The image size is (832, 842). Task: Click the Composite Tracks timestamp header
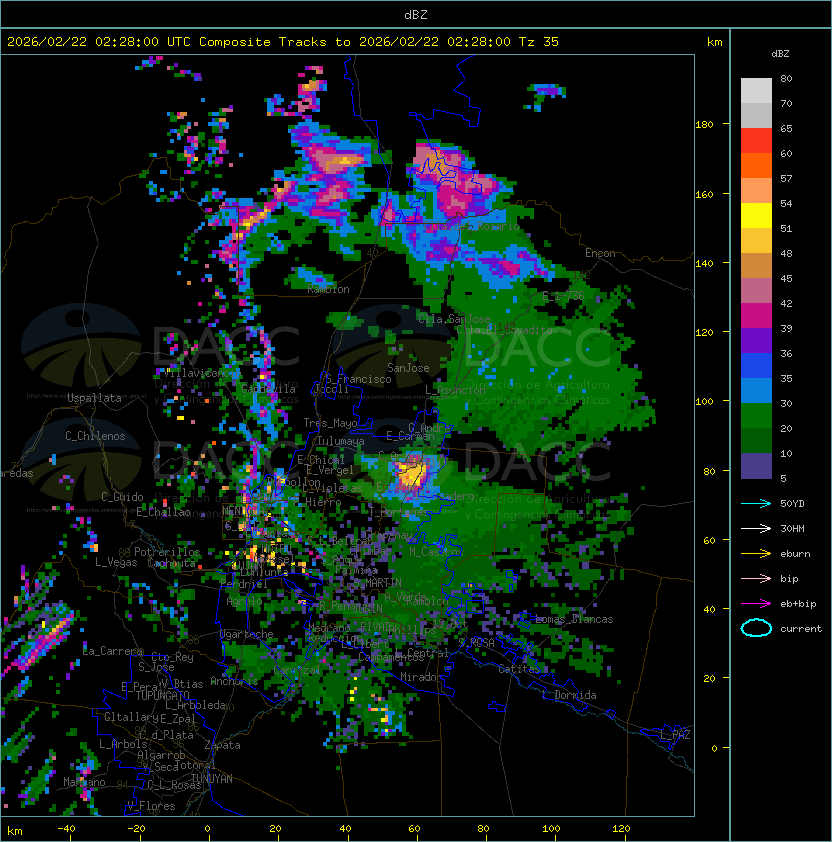pos(283,42)
